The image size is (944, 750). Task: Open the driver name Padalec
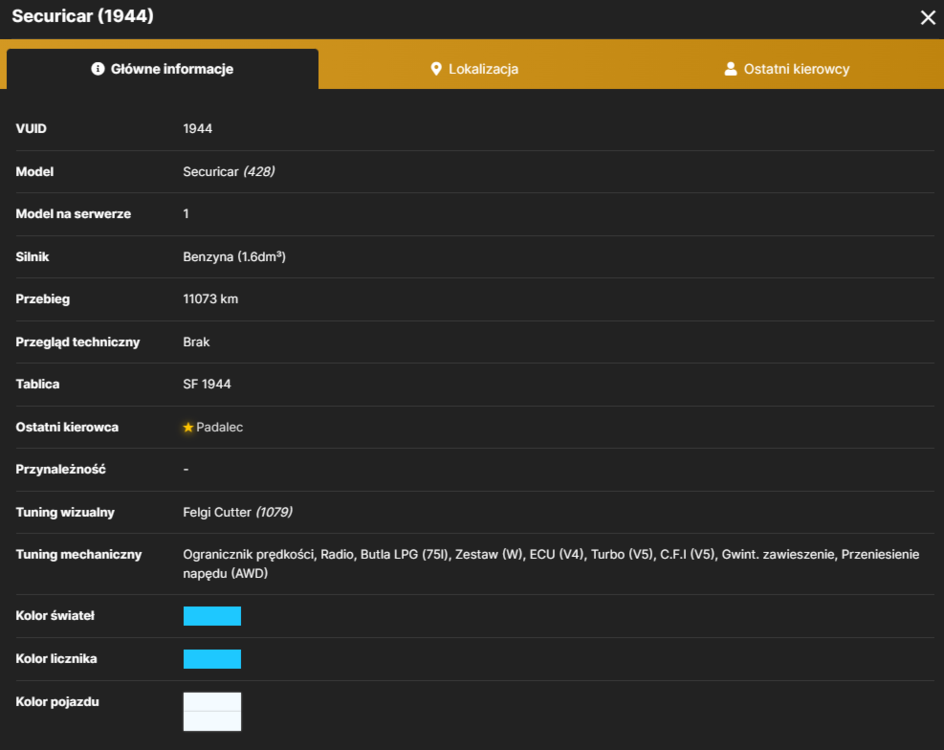click(220, 427)
